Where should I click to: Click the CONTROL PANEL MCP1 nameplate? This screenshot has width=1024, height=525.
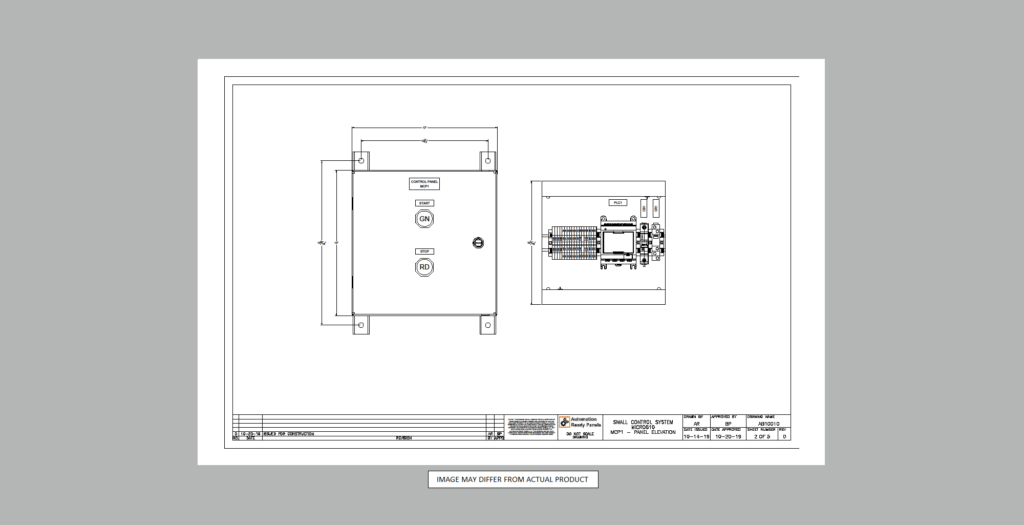click(x=424, y=183)
